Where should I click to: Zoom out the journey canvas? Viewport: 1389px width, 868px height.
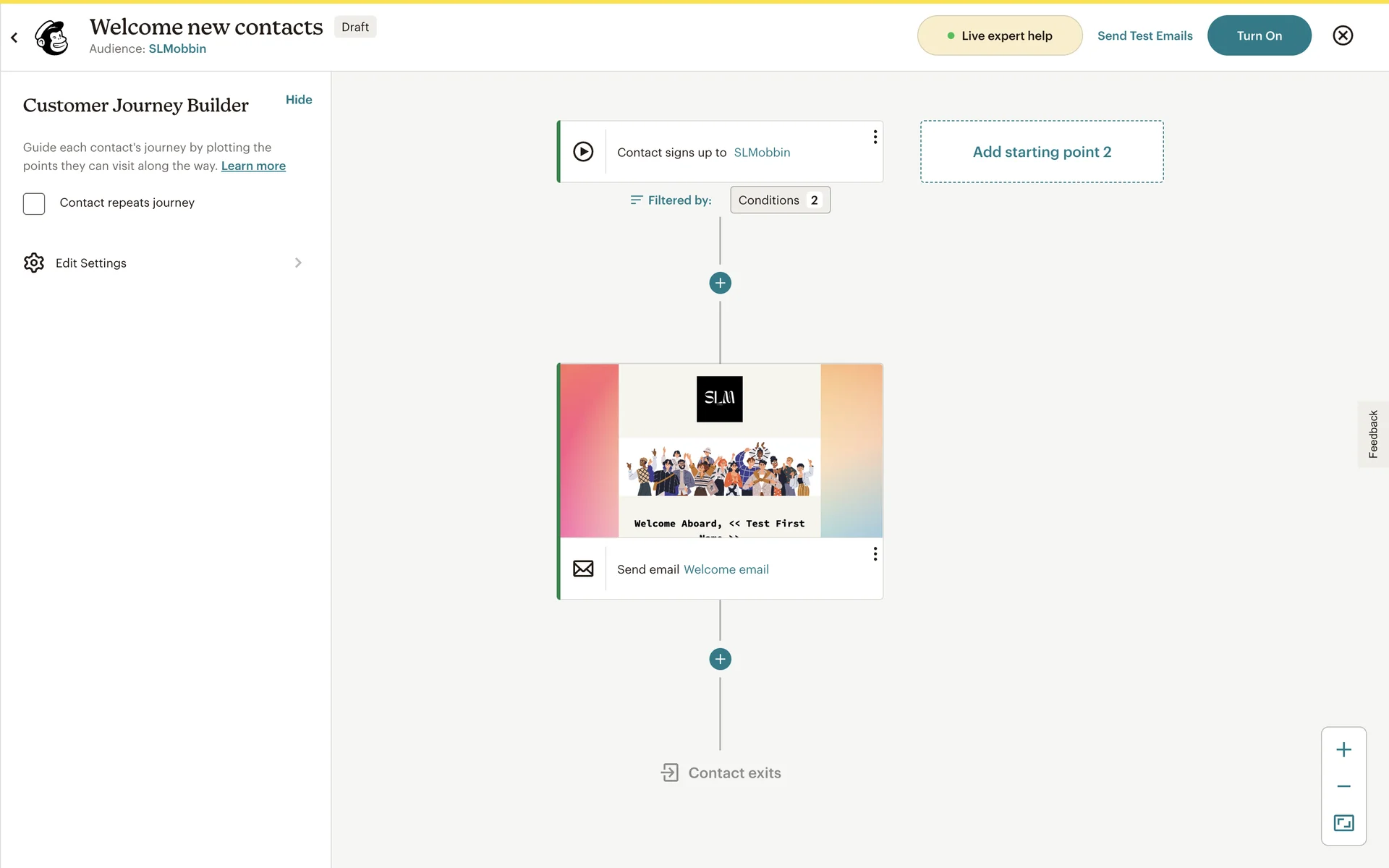pos(1343,786)
